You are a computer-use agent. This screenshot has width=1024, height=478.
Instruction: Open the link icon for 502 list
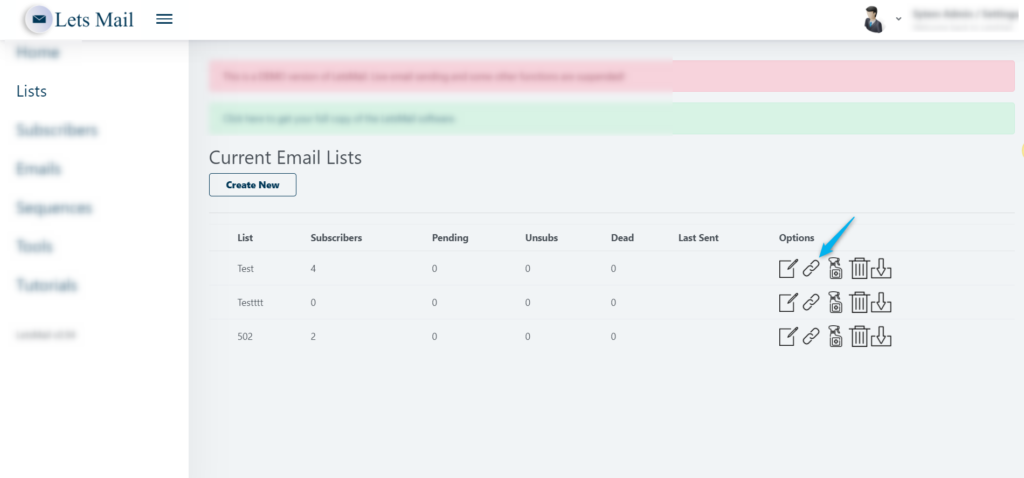click(810, 336)
